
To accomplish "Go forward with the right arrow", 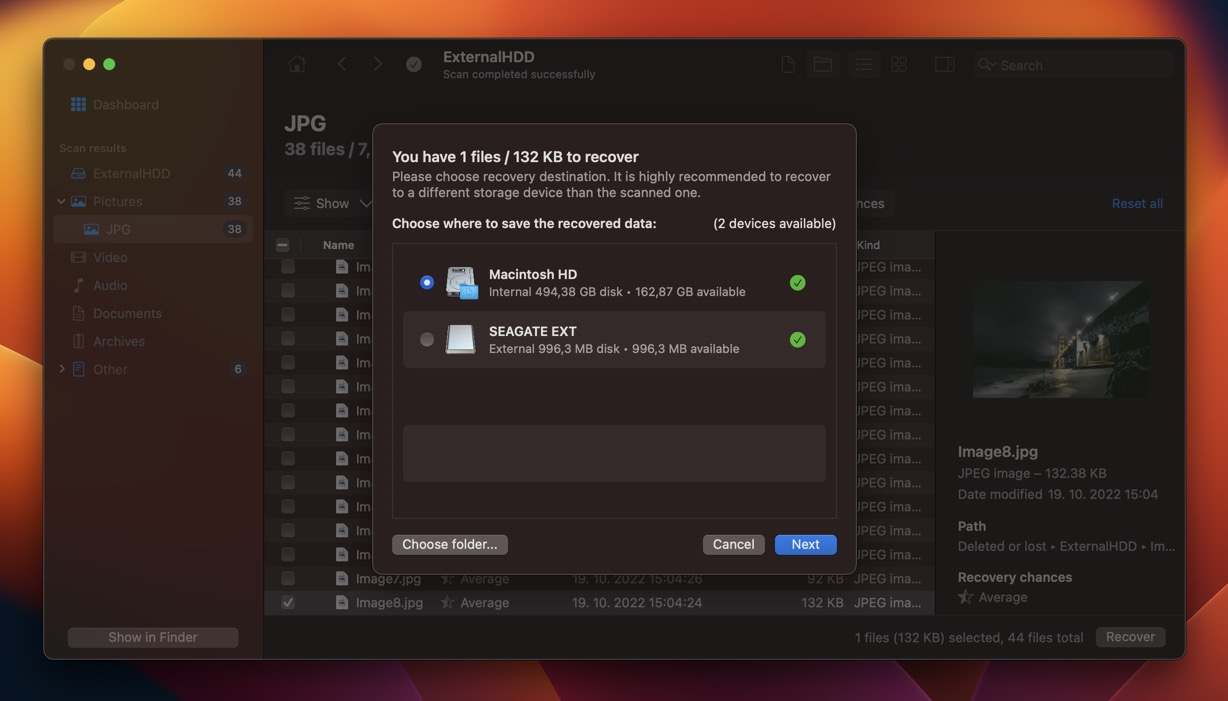I will click(x=377, y=64).
